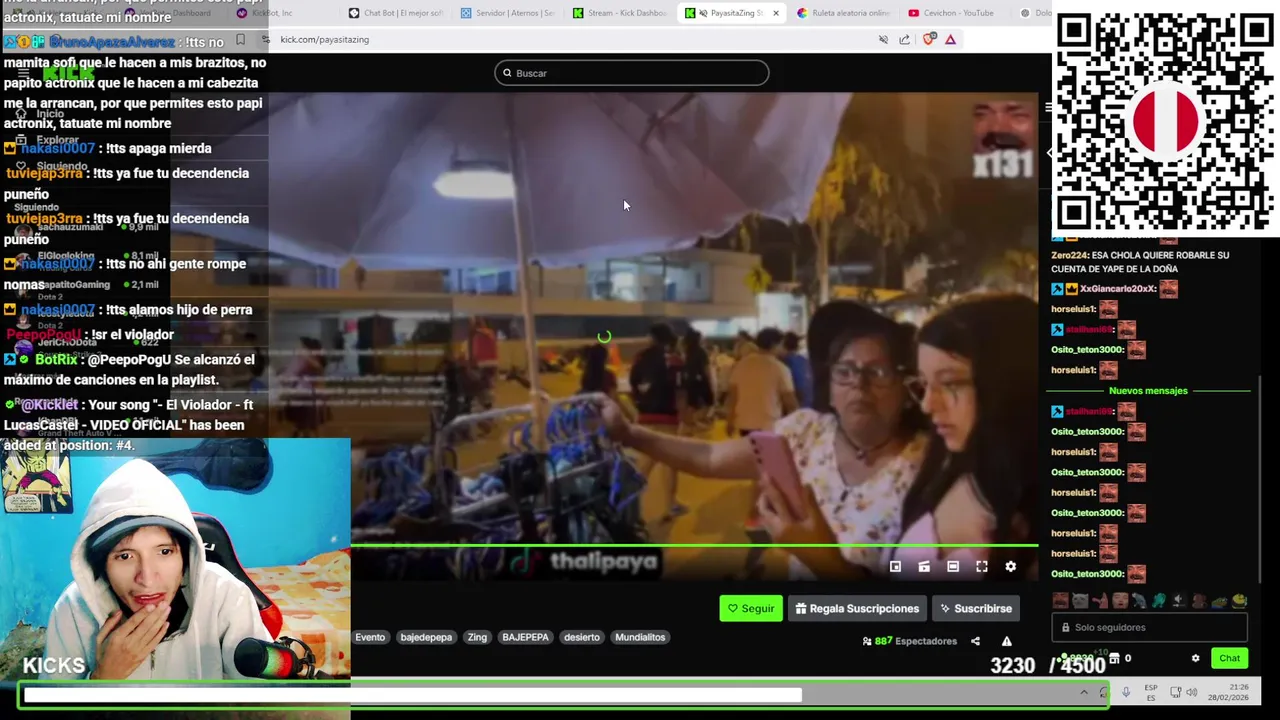
Task: Click the green Chat send button
Action: (x=1229, y=658)
